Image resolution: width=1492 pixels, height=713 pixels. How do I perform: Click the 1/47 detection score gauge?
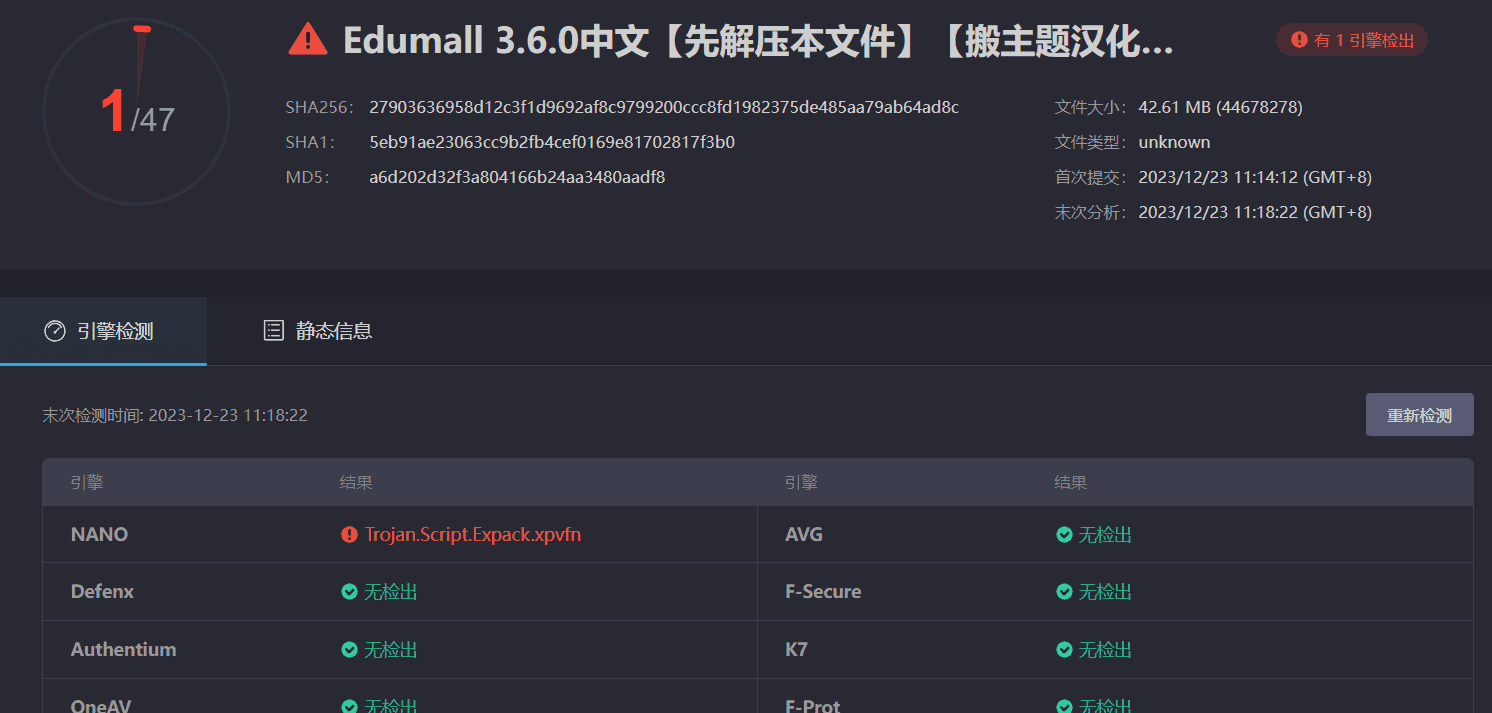[137, 112]
